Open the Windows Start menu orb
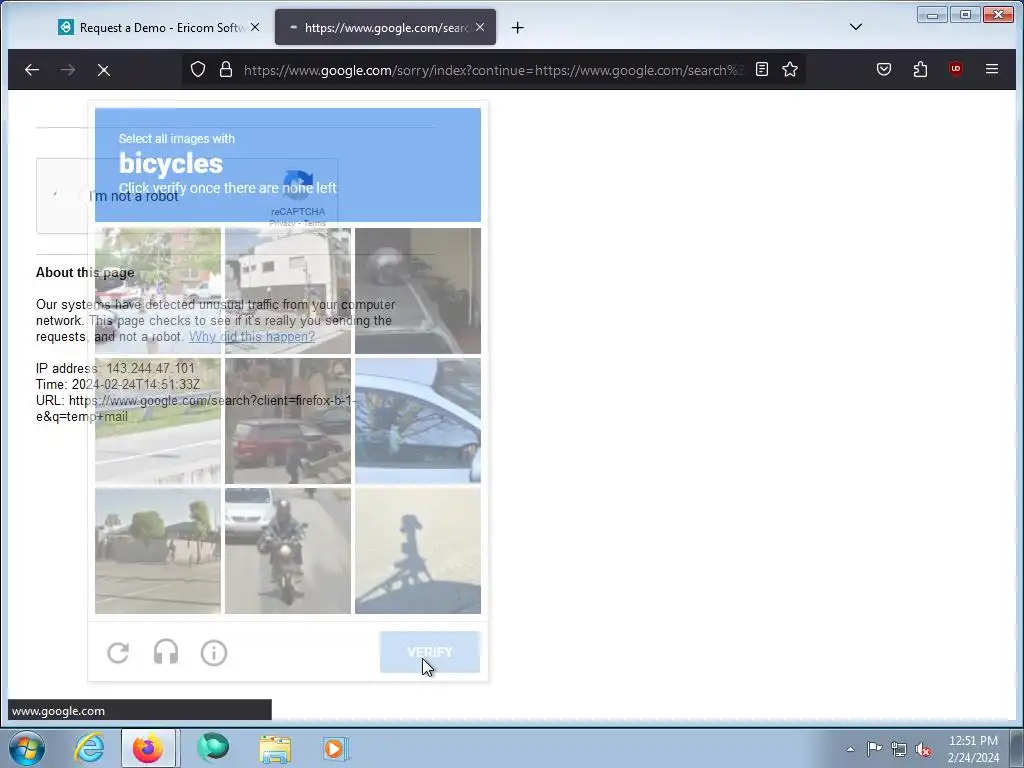The width and height of the screenshot is (1024, 768). pos(27,748)
